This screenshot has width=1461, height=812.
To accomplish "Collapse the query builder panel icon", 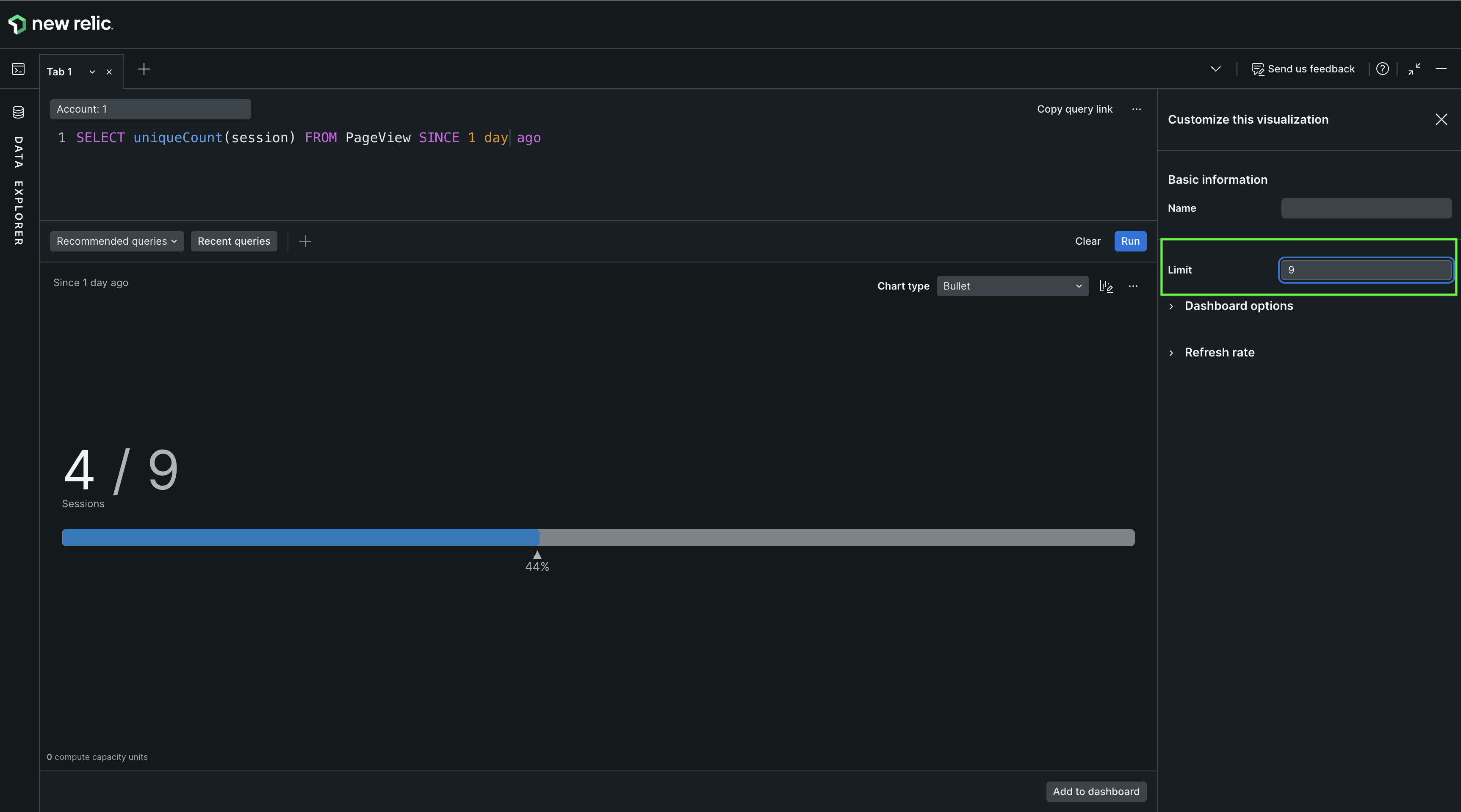I will pyautogui.click(x=1414, y=69).
